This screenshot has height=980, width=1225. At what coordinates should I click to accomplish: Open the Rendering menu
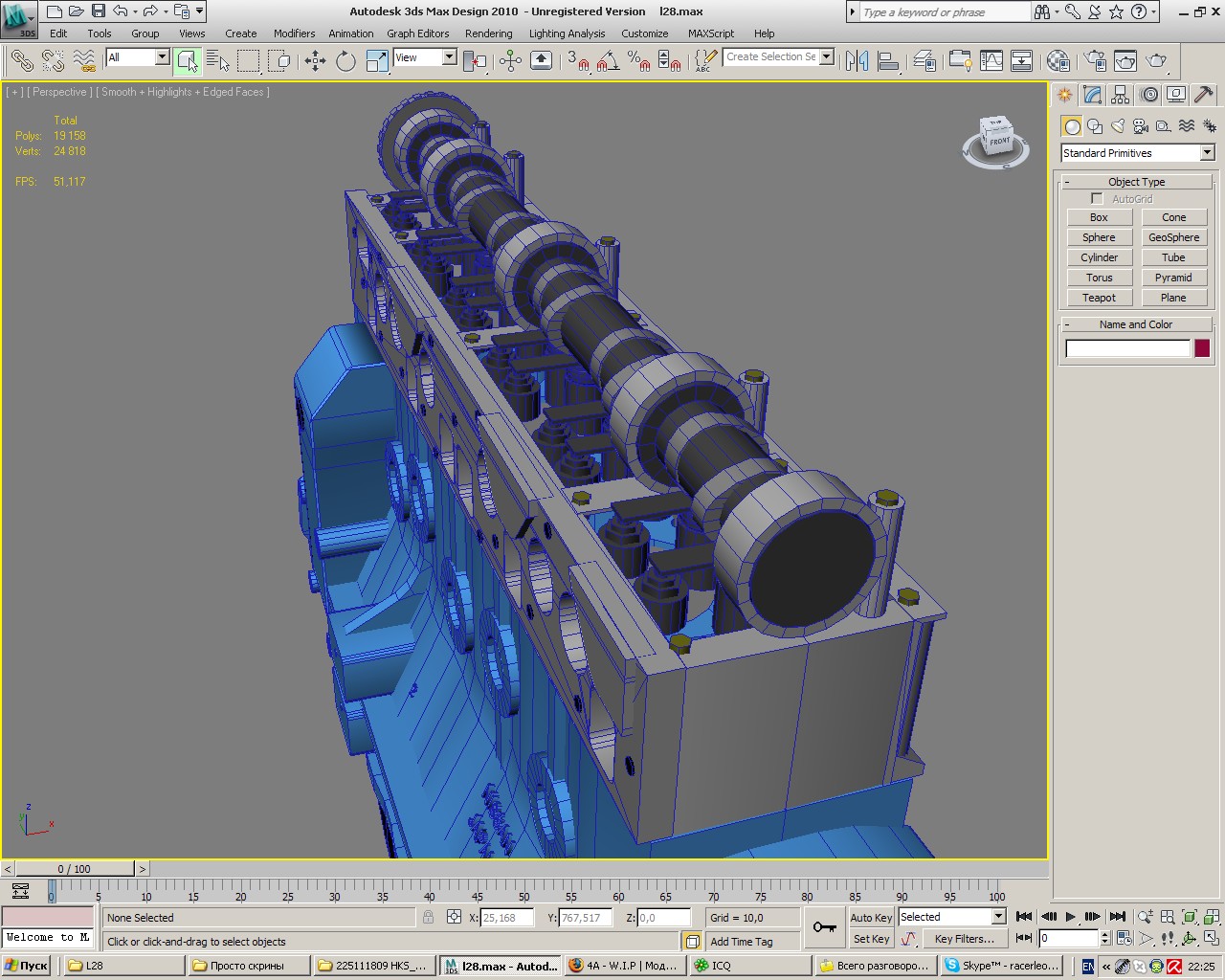point(488,33)
